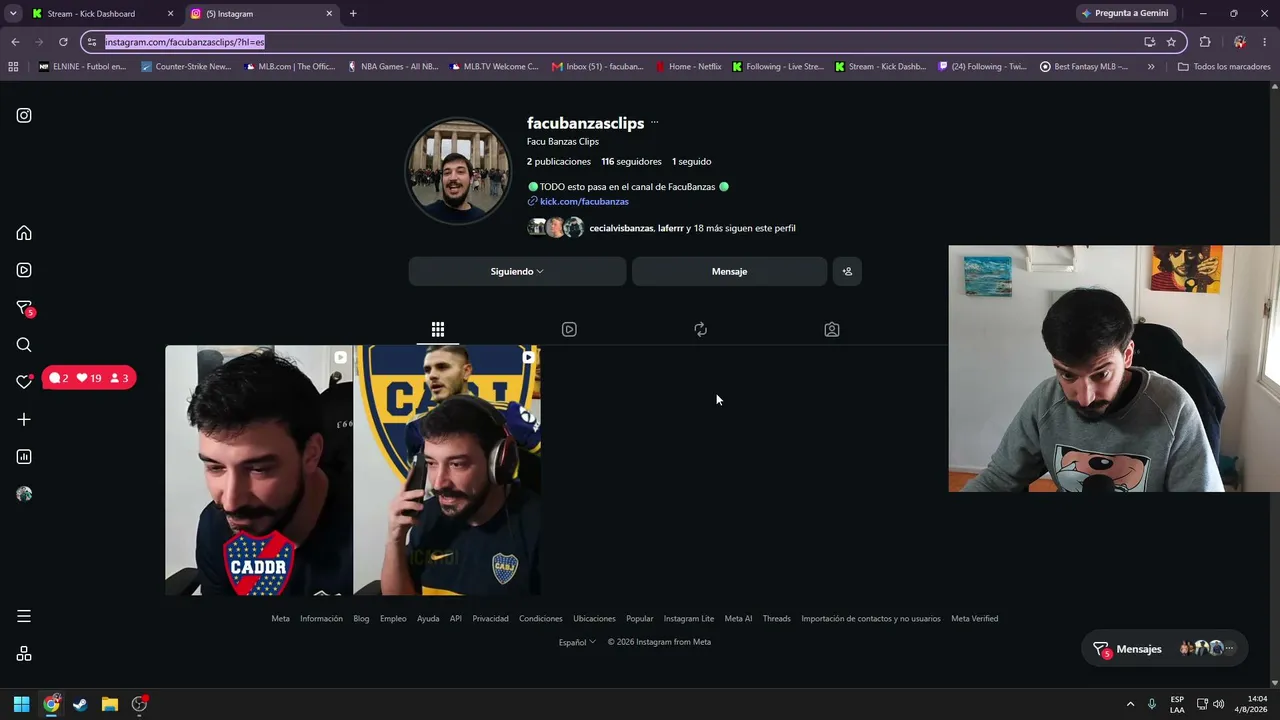Screen dimensions: 1280x720
Task: Switch to the reposts tab on profile
Action: click(700, 329)
